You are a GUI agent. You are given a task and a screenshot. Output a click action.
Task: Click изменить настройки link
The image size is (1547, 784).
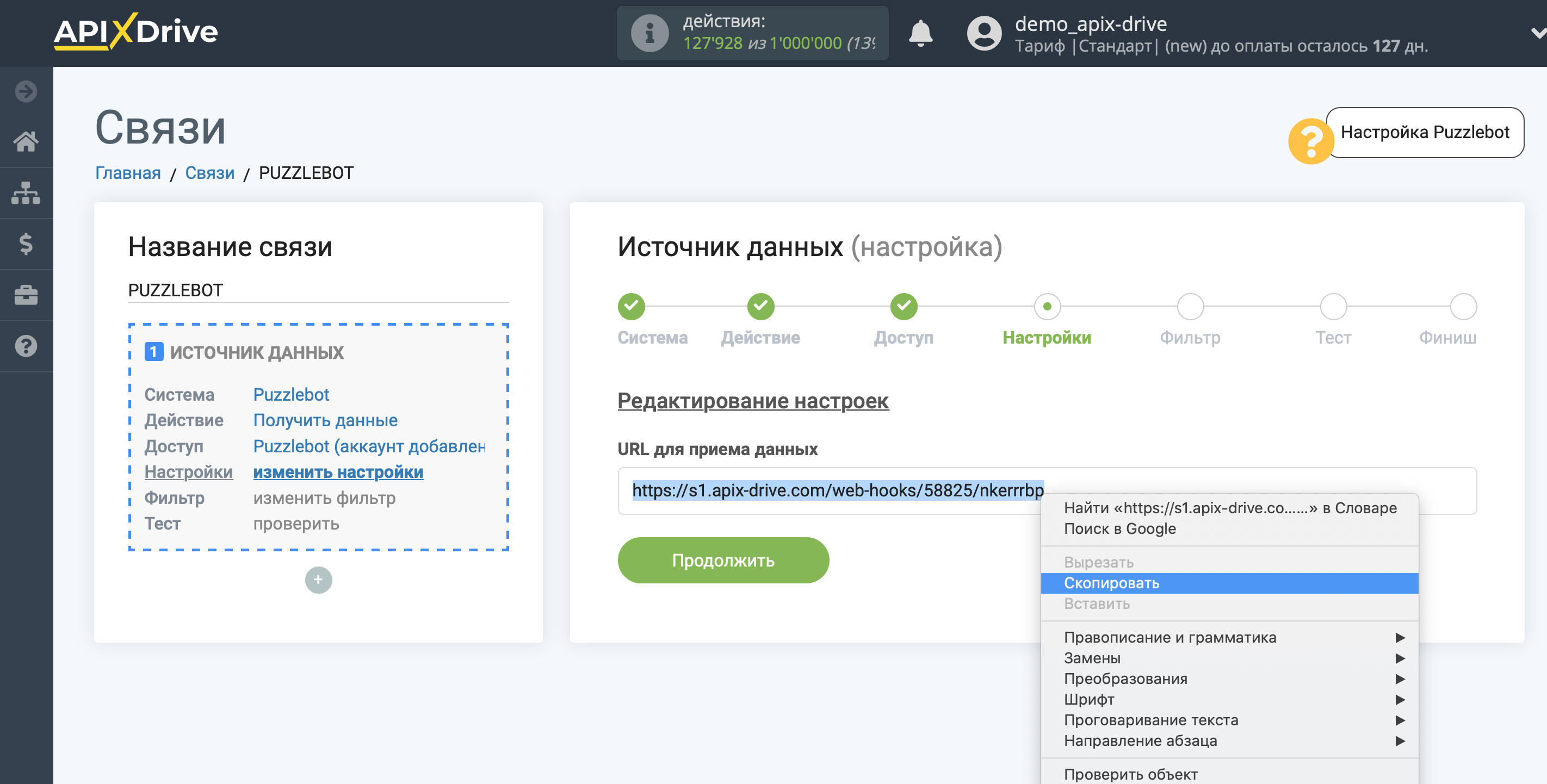click(338, 472)
